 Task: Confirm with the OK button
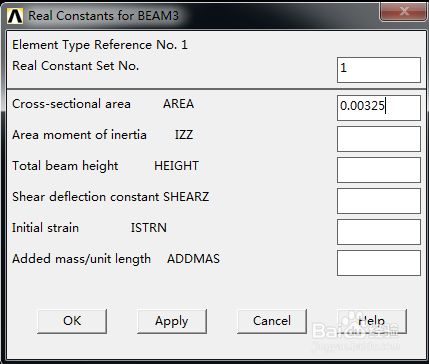pyautogui.click(x=72, y=321)
